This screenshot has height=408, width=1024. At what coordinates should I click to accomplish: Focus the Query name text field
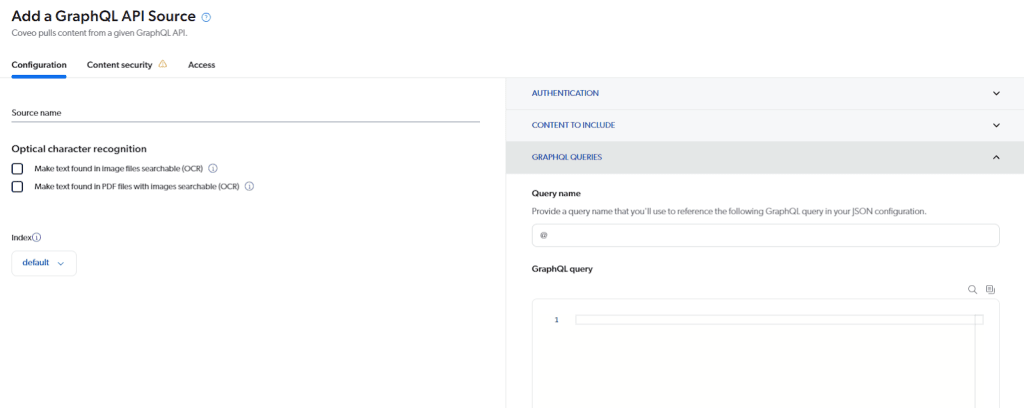[x=765, y=235]
